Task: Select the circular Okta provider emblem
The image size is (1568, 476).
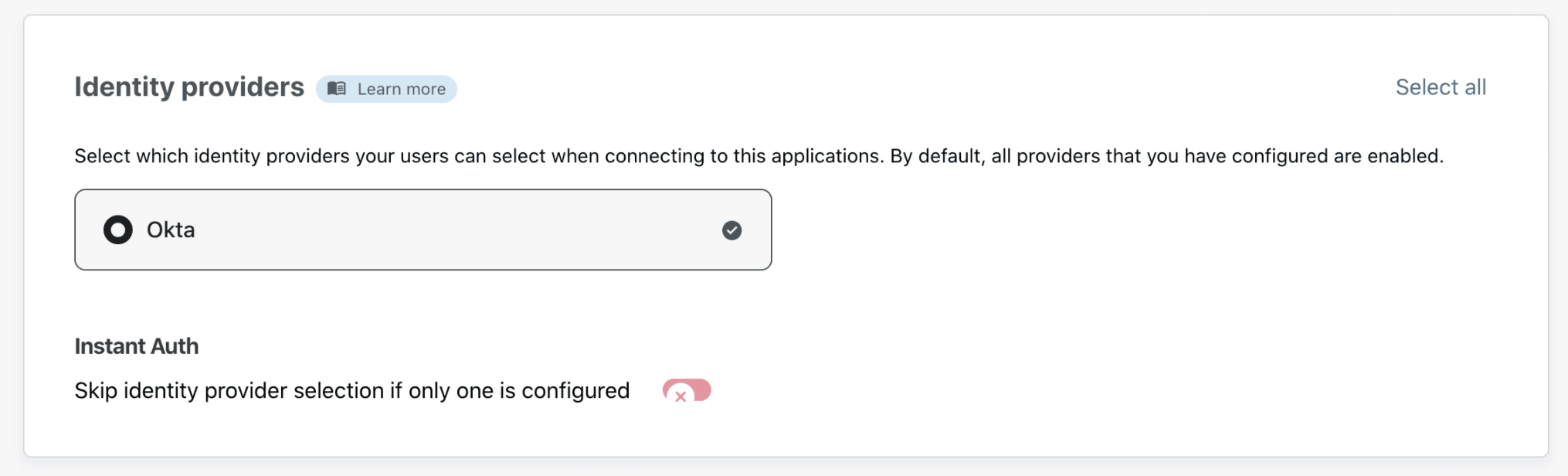Action: [117, 229]
